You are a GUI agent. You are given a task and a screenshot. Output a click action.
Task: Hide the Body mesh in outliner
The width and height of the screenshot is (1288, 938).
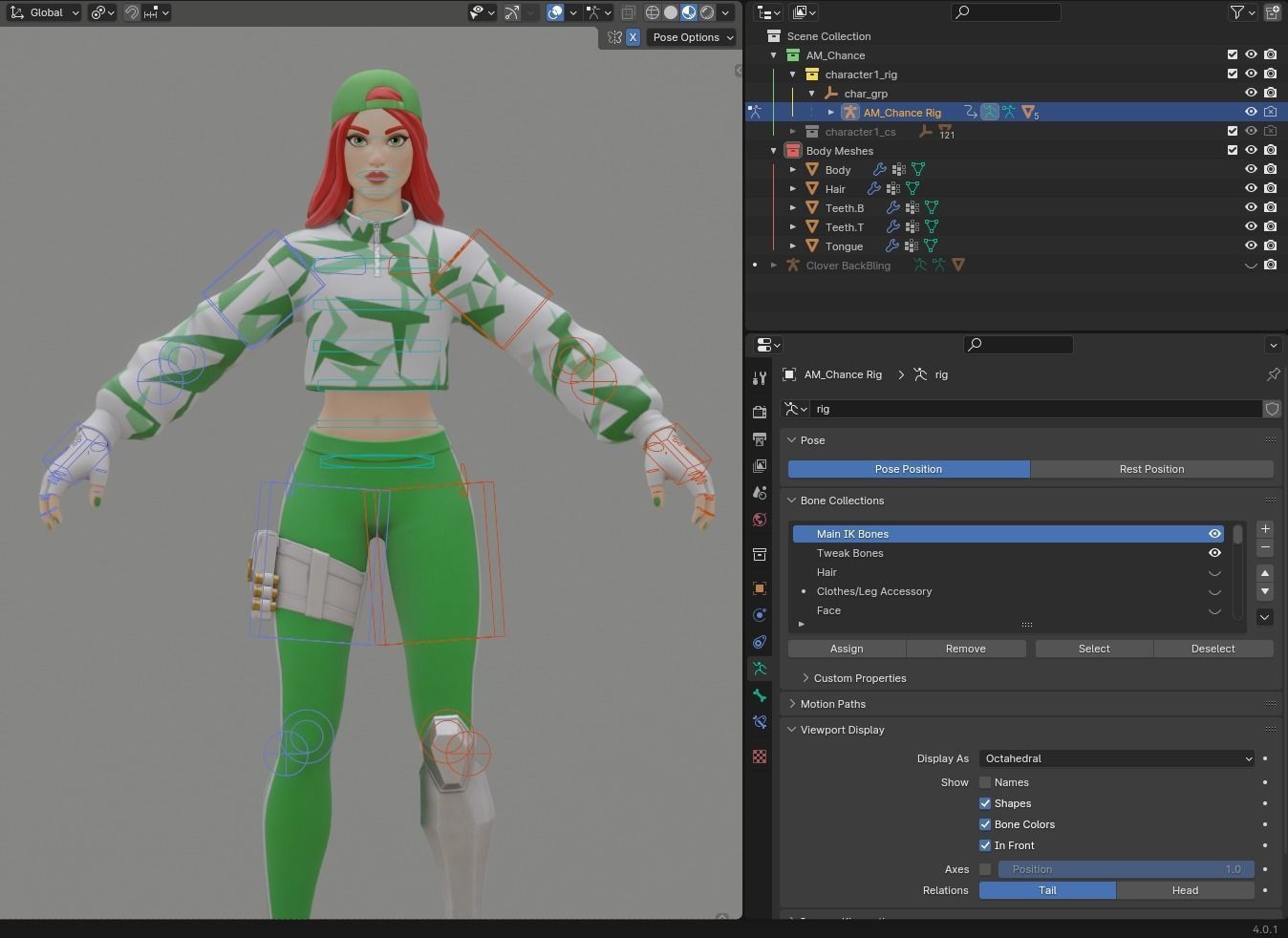(1251, 169)
